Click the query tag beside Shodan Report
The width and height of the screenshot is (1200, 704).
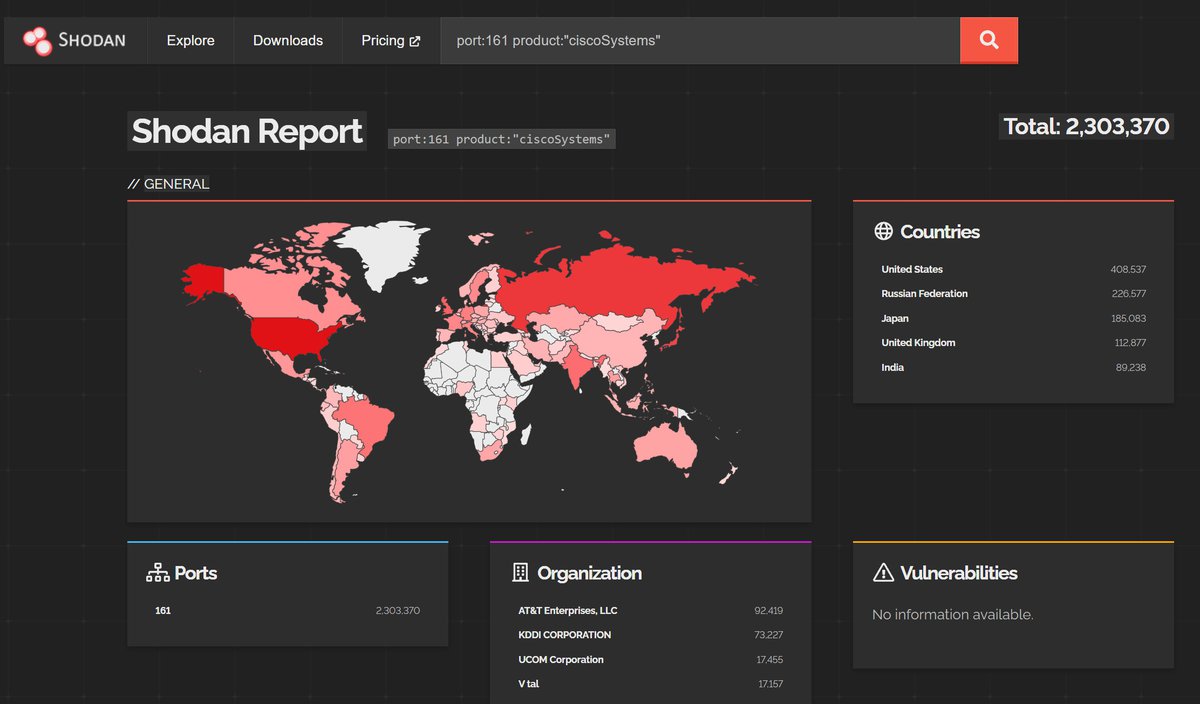[x=501, y=139]
